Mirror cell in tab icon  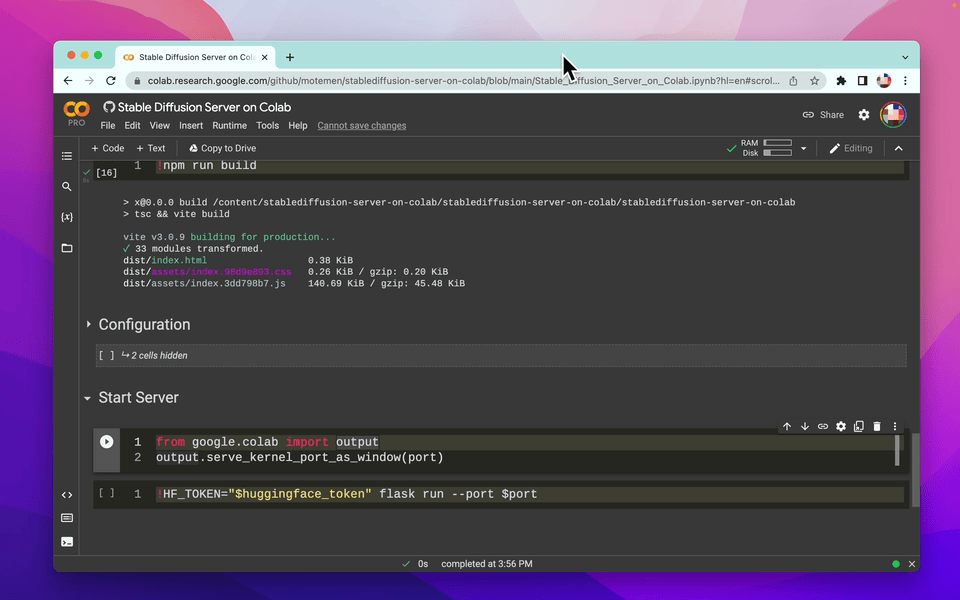[x=859, y=426]
